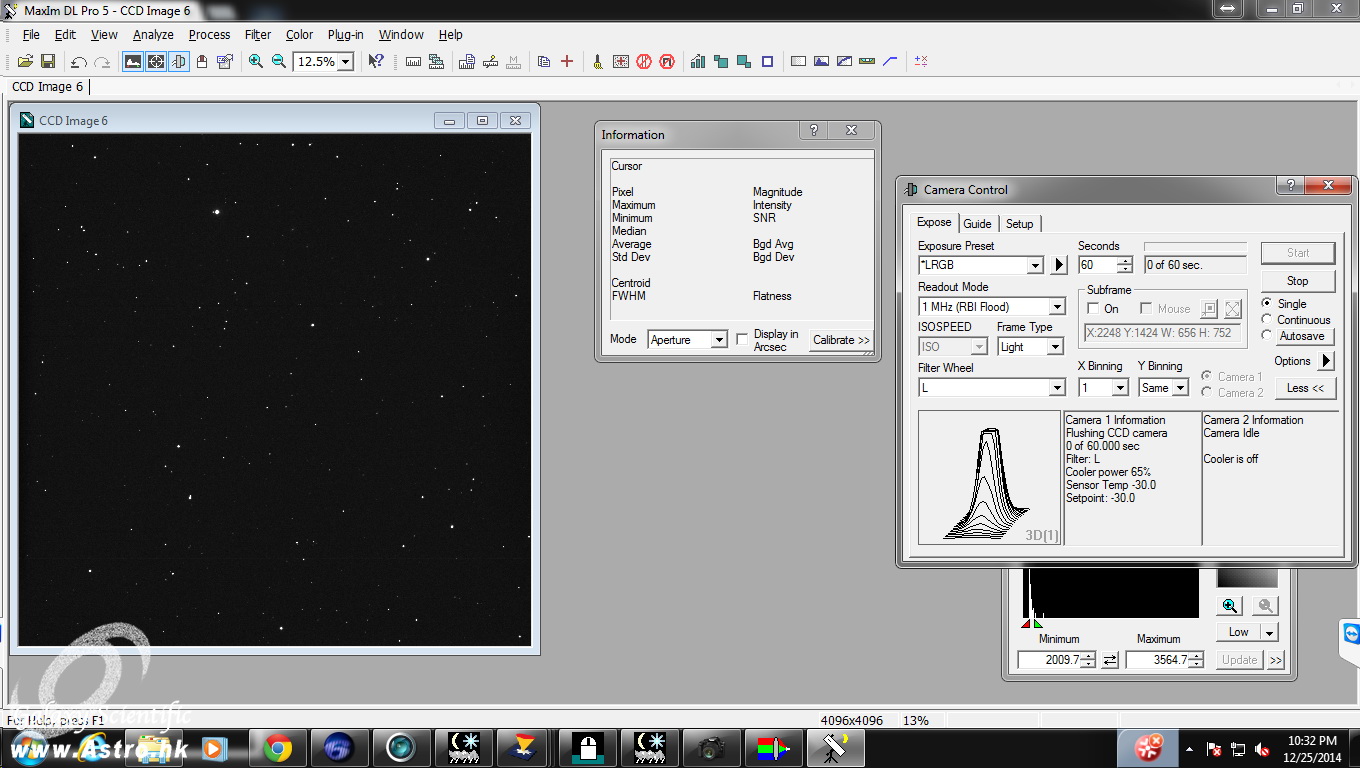Viewport: 1360px width, 768px height.
Task: Open the Frame Type dropdown
Action: 1054,347
